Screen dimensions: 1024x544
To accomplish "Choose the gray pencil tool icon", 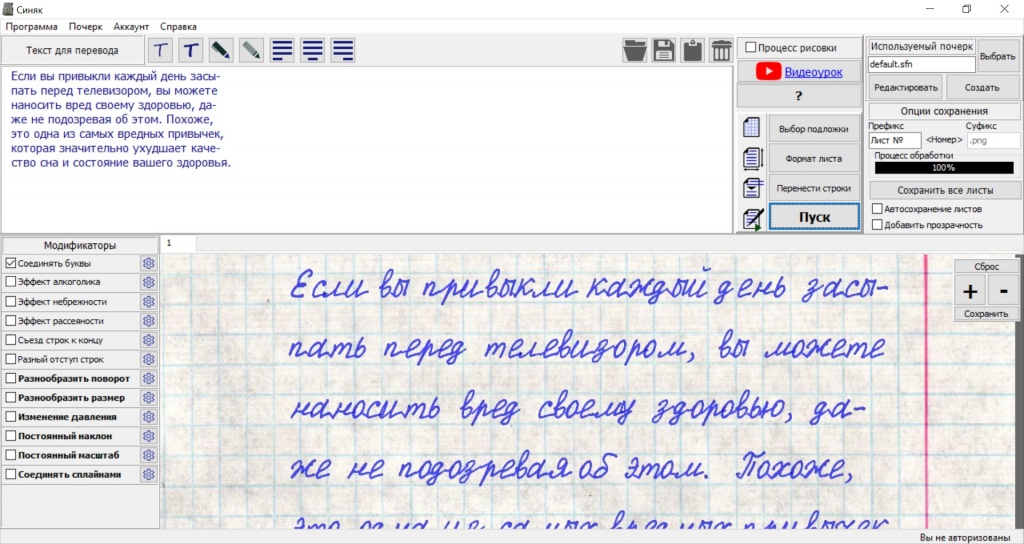I will click(x=251, y=50).
